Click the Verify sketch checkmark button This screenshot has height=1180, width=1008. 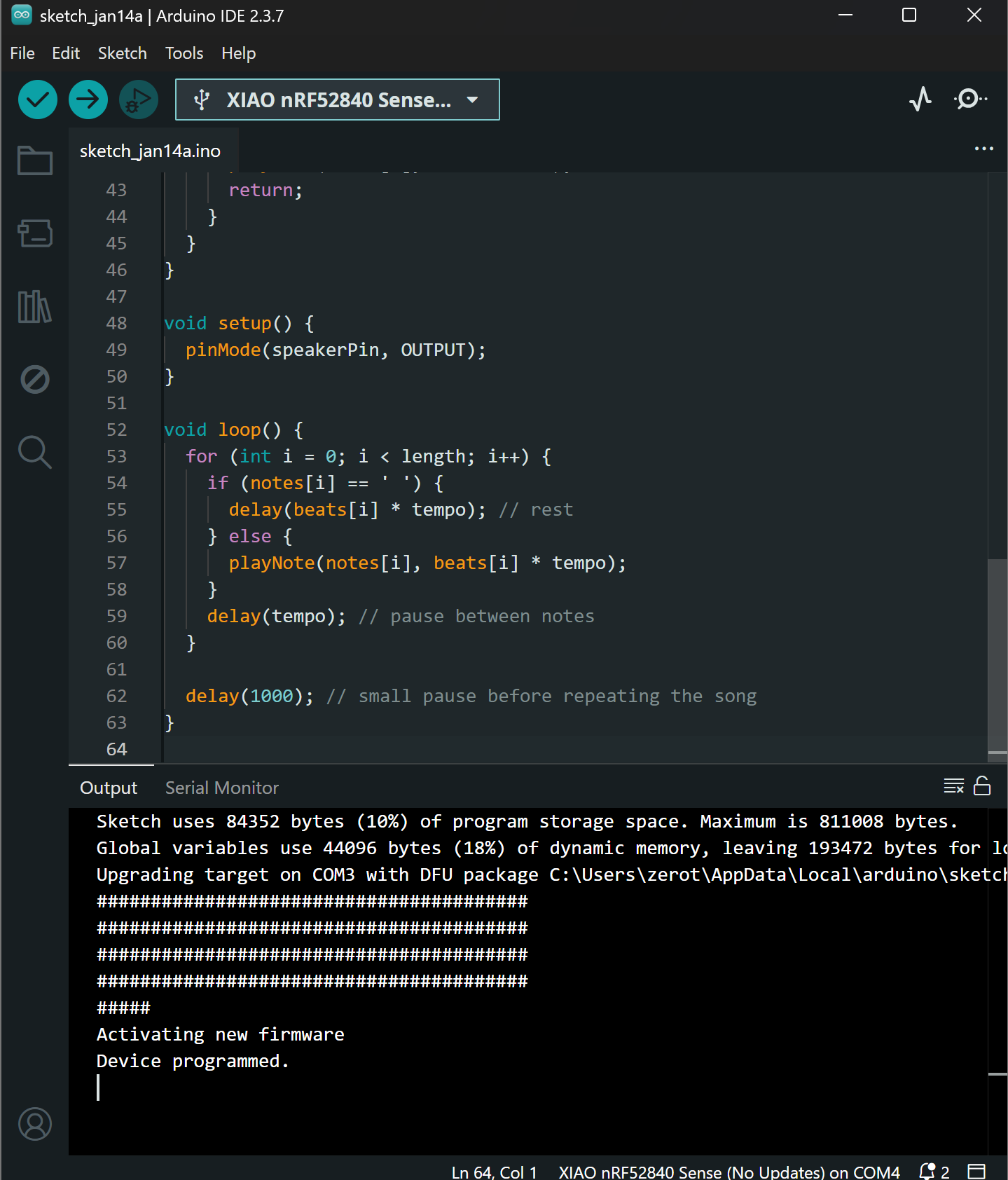tap(38, 100)
